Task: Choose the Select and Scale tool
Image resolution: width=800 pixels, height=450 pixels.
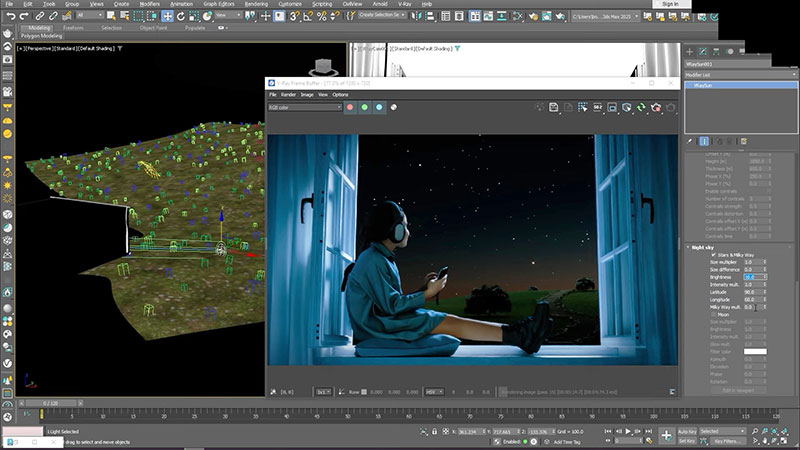Action: [194, 16]
